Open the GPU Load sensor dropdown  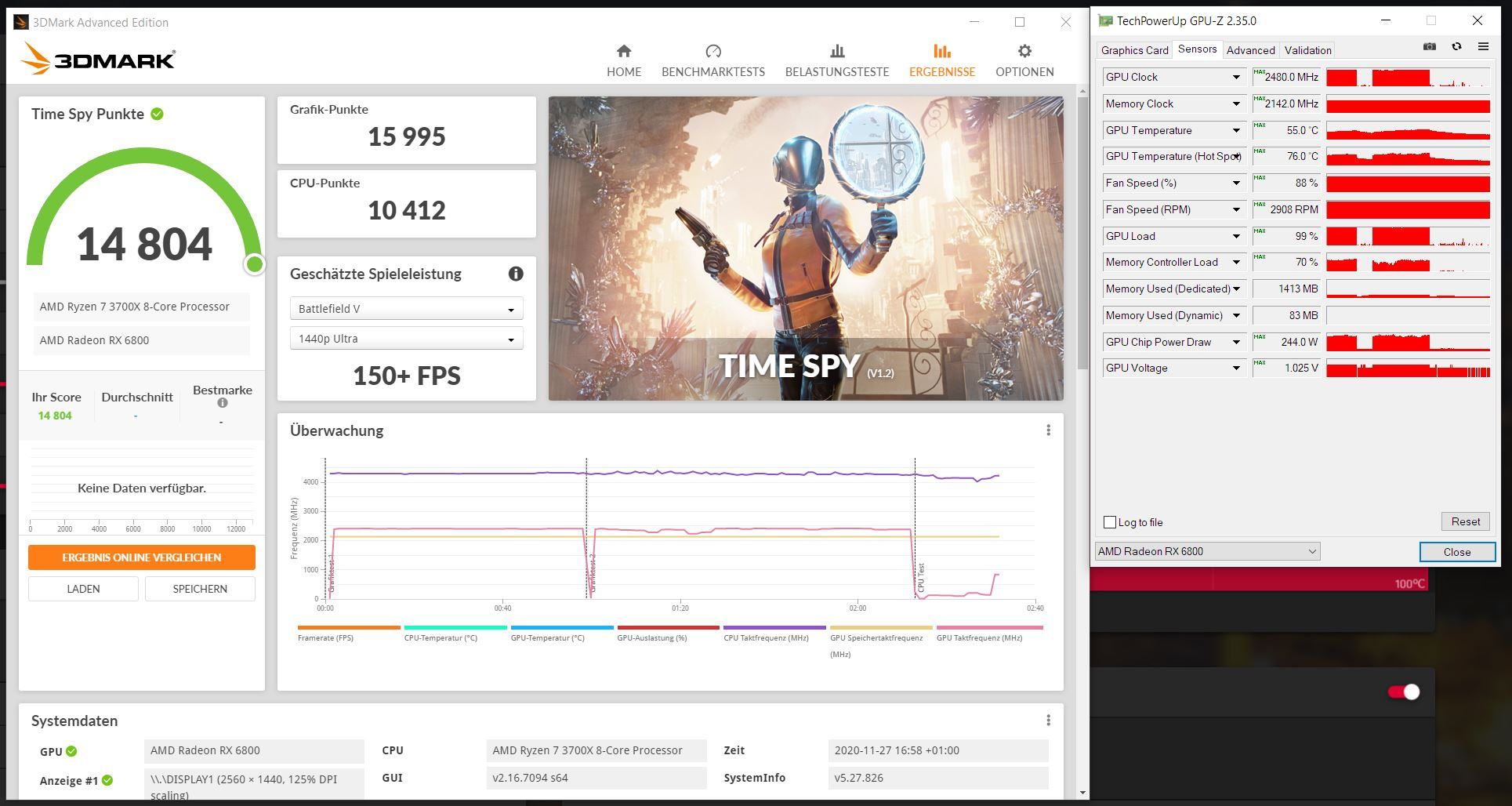click(1236, 236)
